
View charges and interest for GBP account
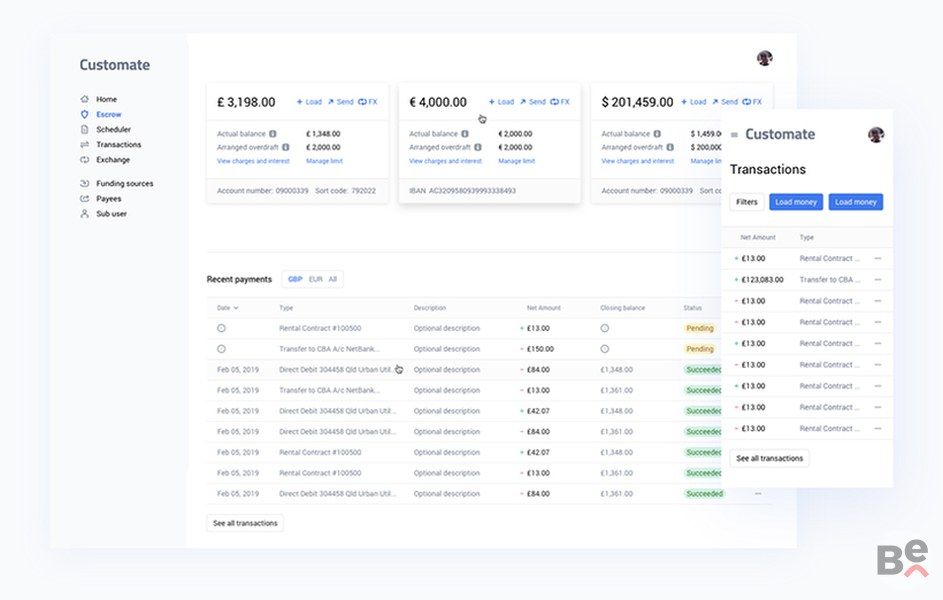pyautogui.click(x=253, y=161)
